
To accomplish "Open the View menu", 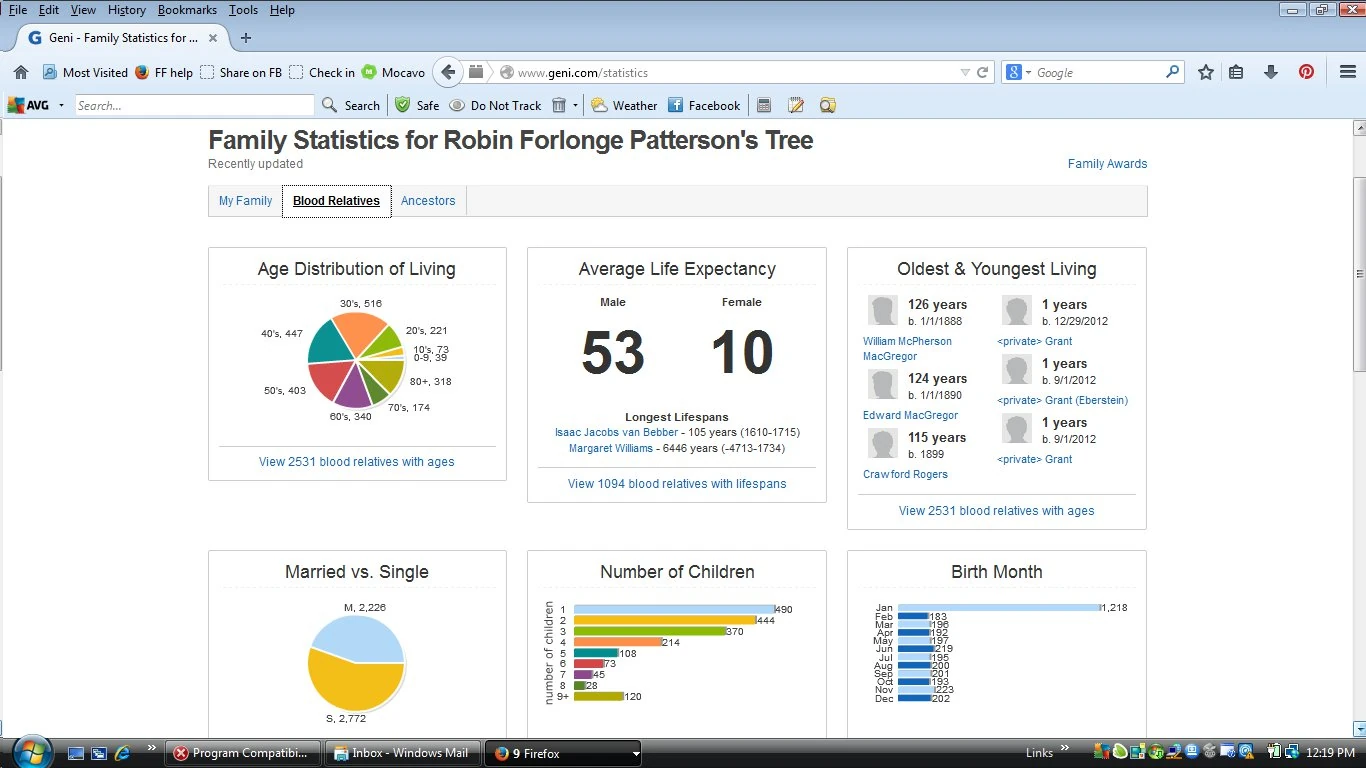I will click(x=83, y=10).
